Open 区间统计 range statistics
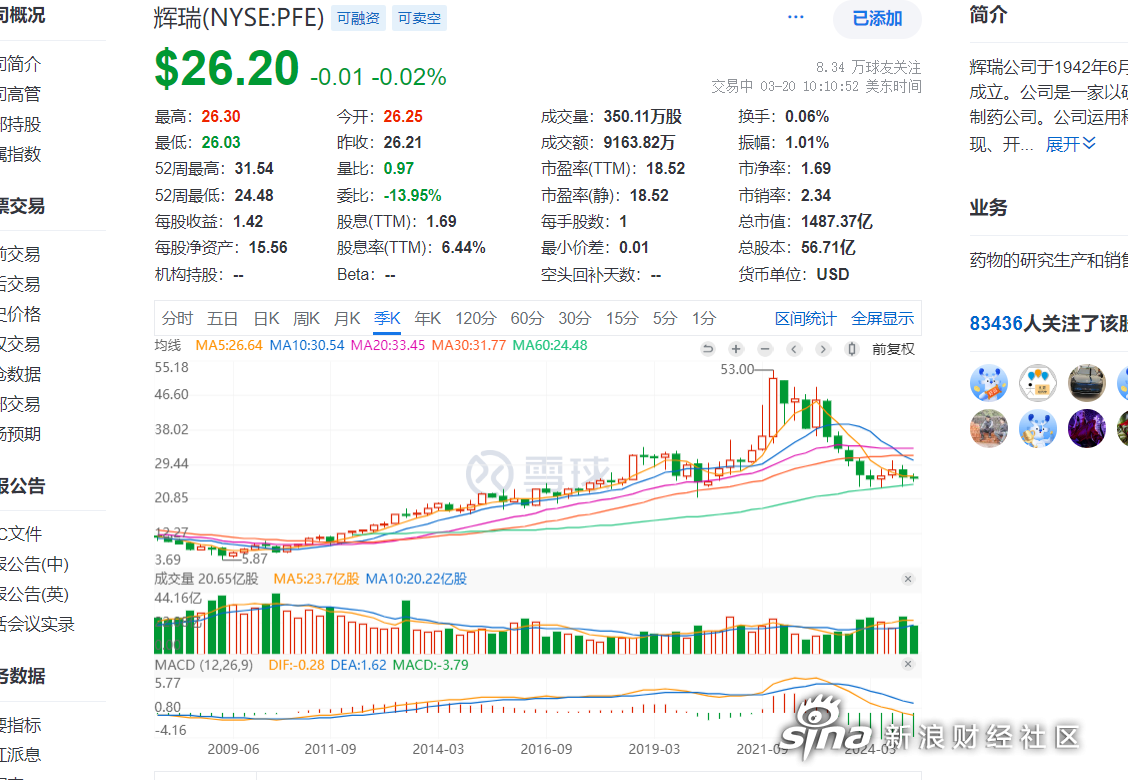Viewport: 1128px width, 780px height. 806,319
